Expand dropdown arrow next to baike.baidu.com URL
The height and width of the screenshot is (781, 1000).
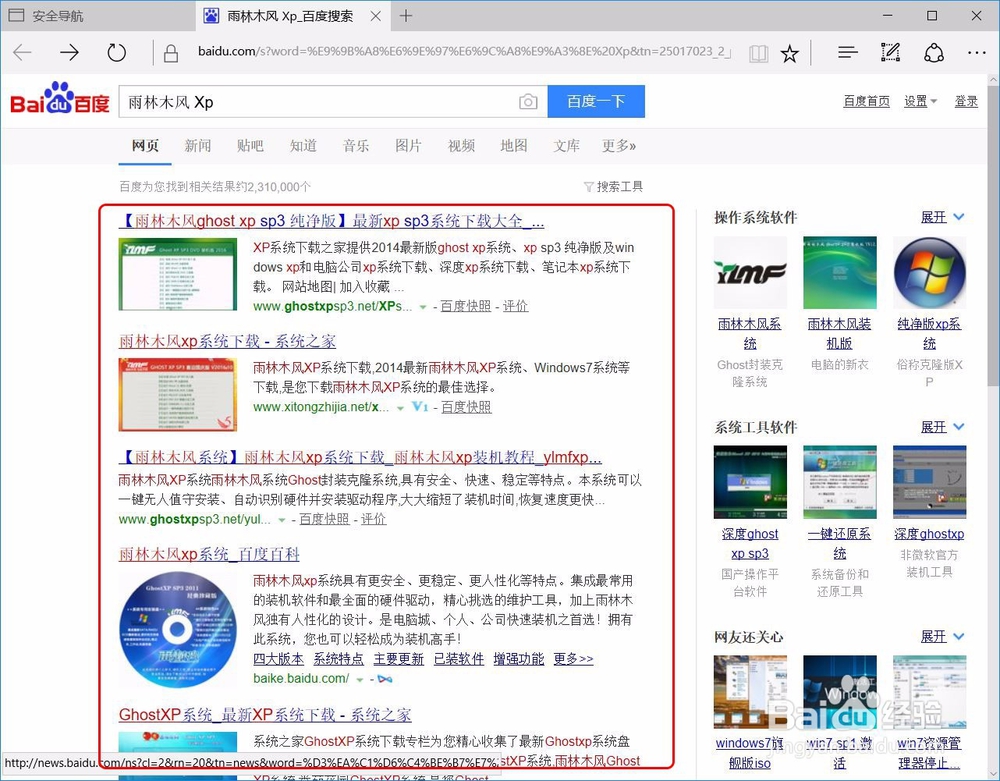coord(360,680)
